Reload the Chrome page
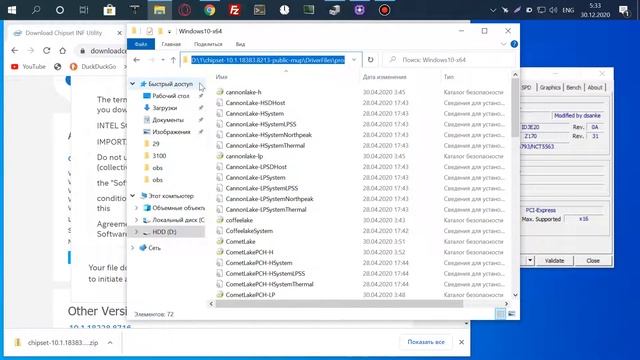Image resolution: width=640 pixels, height=360 pixels. pyautogui.click(x=47, y=51)
